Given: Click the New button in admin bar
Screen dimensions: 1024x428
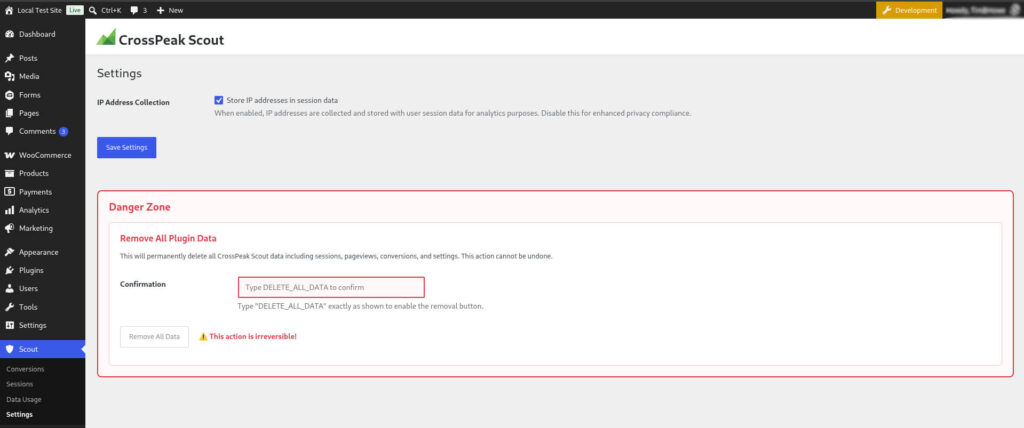Looking at the screenshot, I should pyautogui.click(x=170, y=10).
